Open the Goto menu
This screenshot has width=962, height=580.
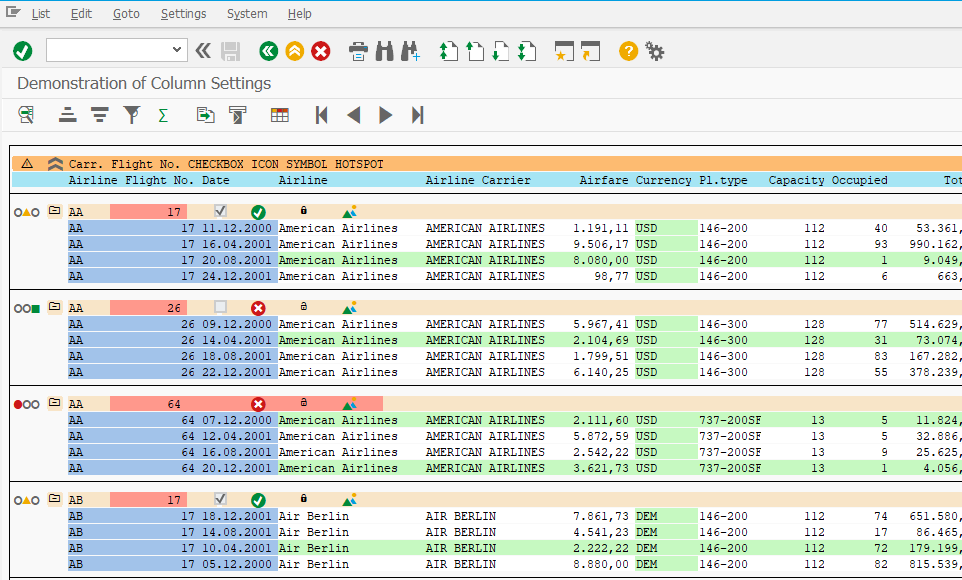pyautogui.click(x=126, y=14)
